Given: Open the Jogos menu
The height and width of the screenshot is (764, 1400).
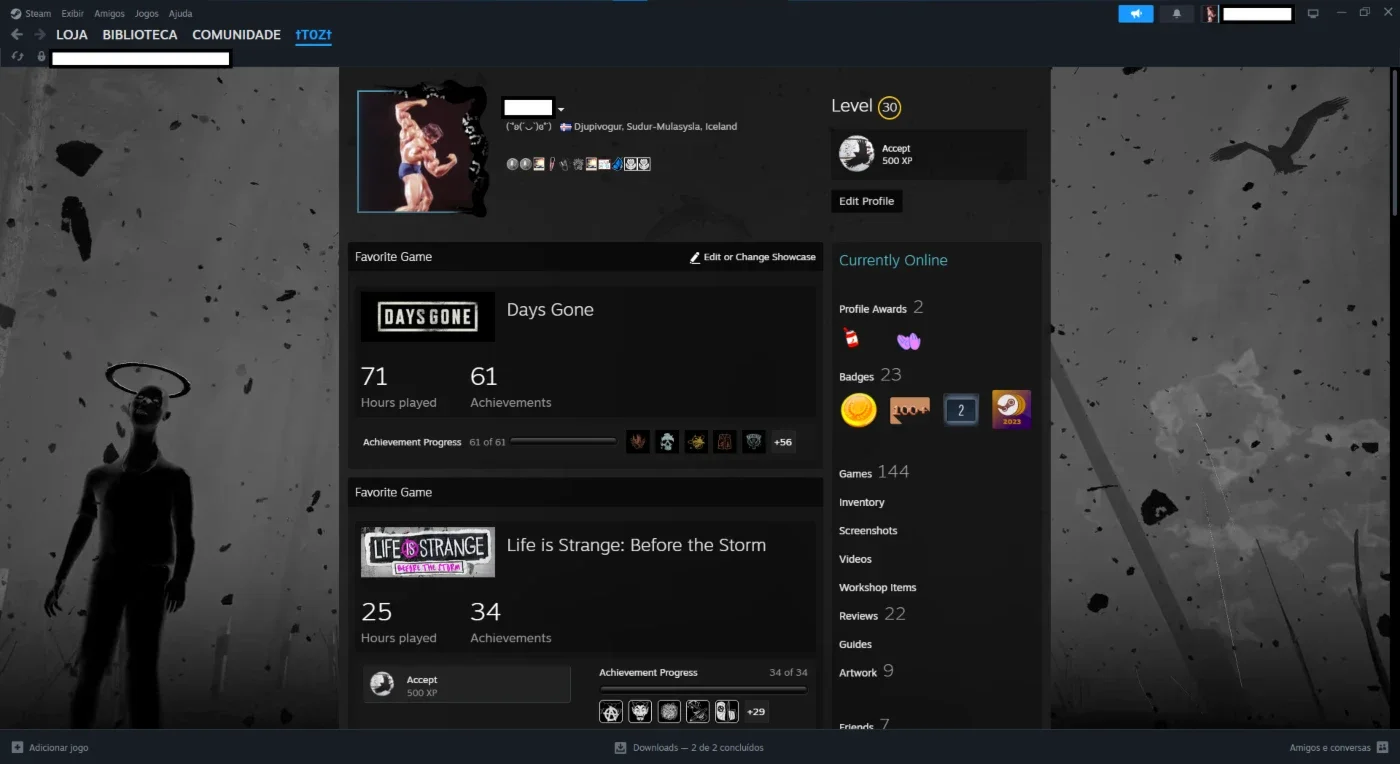Looking at the screenshot, I should pos(147,14).
